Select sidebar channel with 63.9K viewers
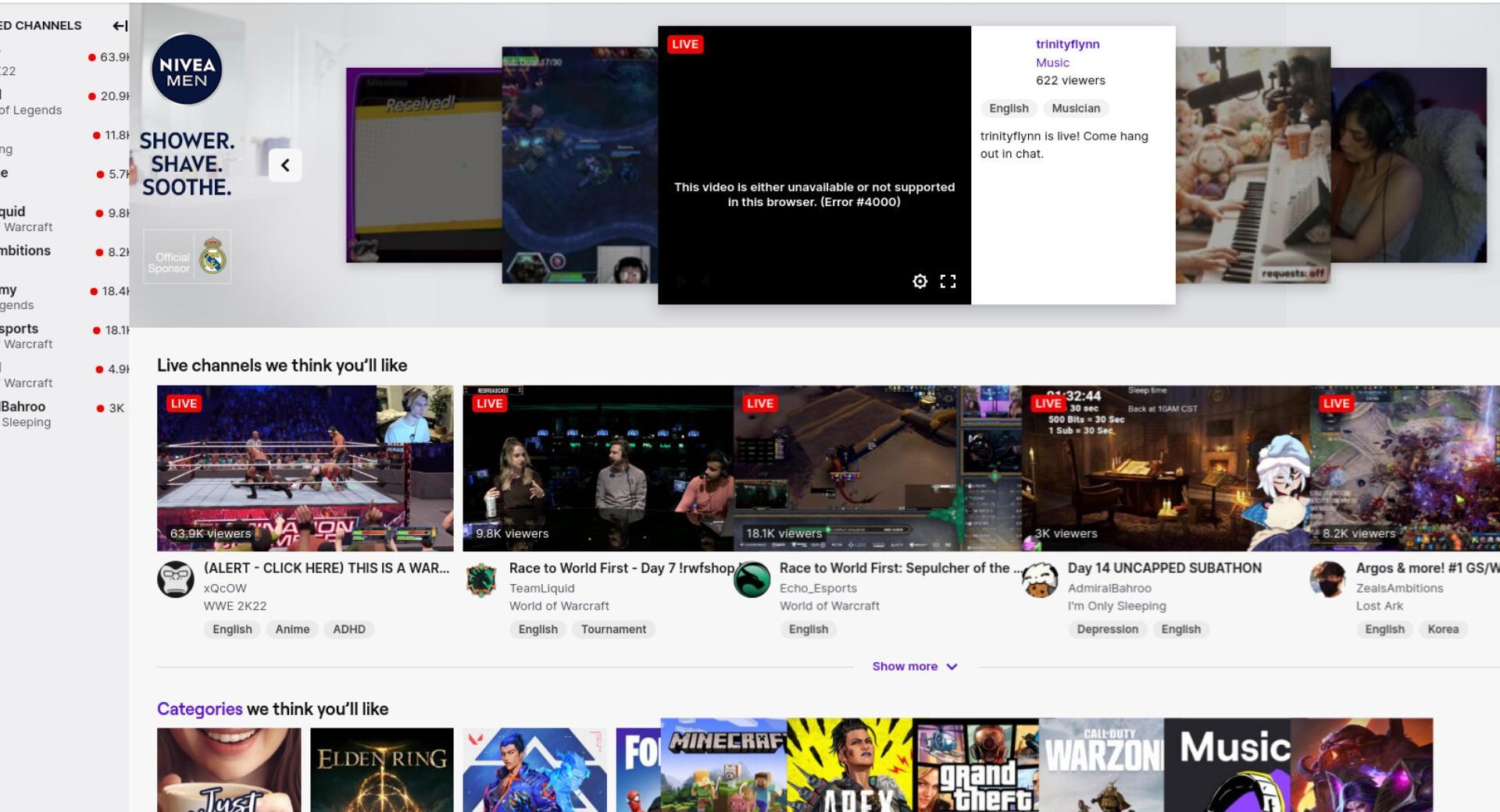Viewport: 1500px width, 812px height. click(x=65, y=63)
